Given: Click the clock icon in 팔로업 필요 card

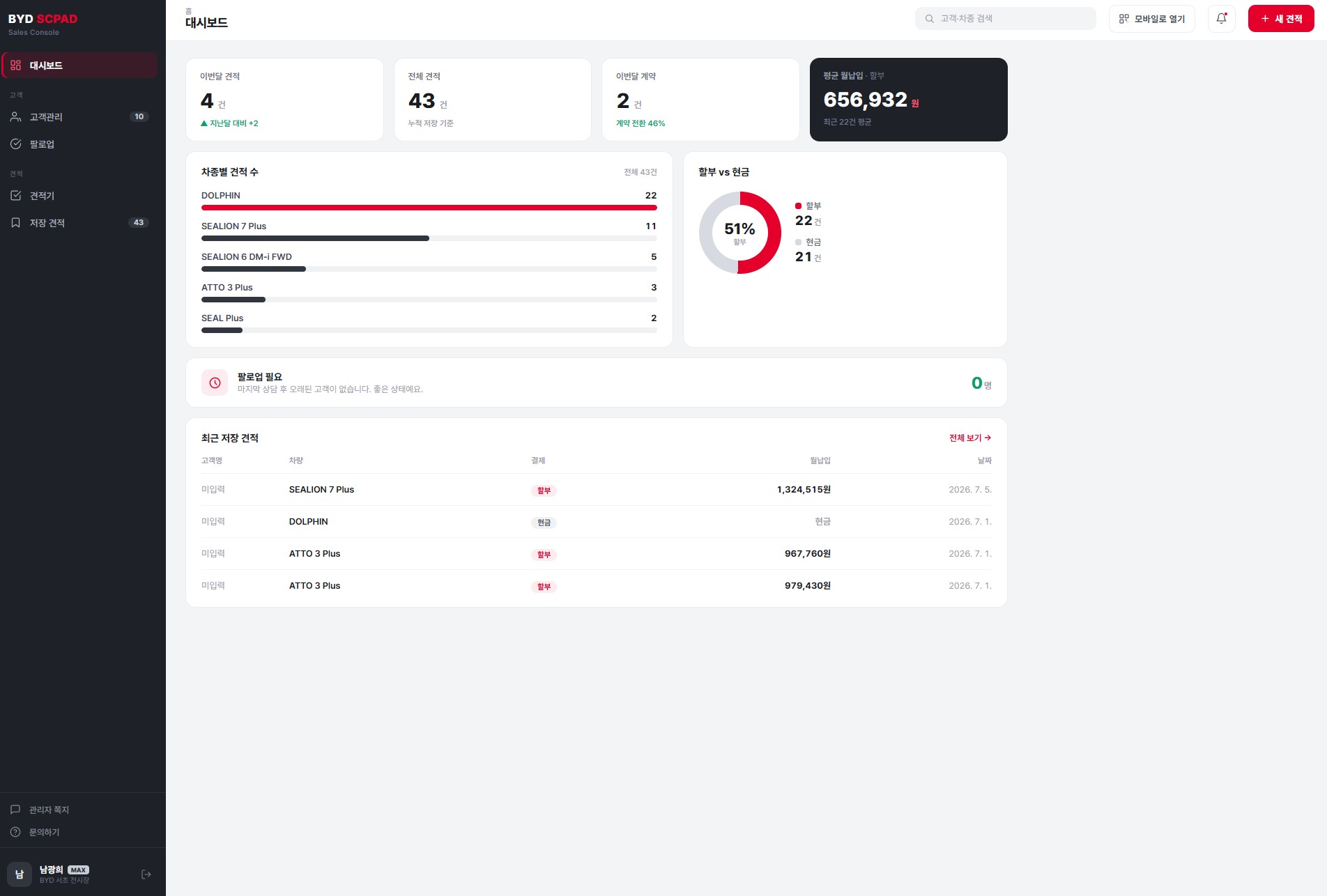Looking at the screenshot, I should coord(215,383).
